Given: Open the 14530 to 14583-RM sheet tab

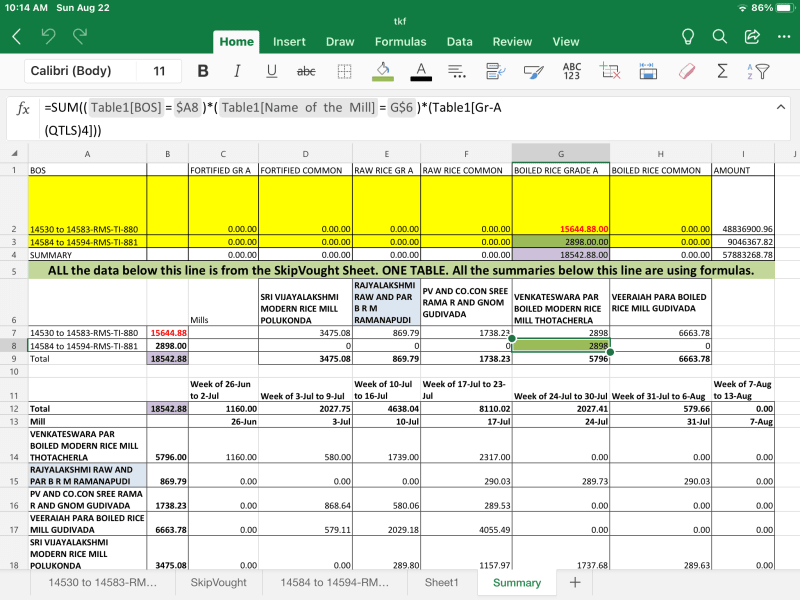Looking at the screenshot, I should (103, 583).
